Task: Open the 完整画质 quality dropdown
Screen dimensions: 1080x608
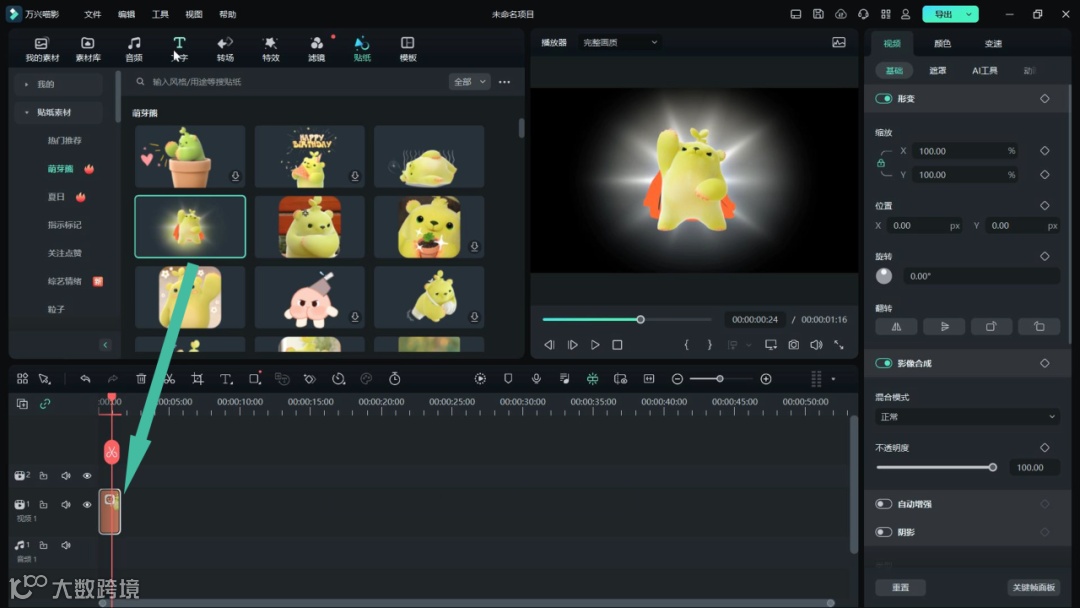Action: point(620,42)
